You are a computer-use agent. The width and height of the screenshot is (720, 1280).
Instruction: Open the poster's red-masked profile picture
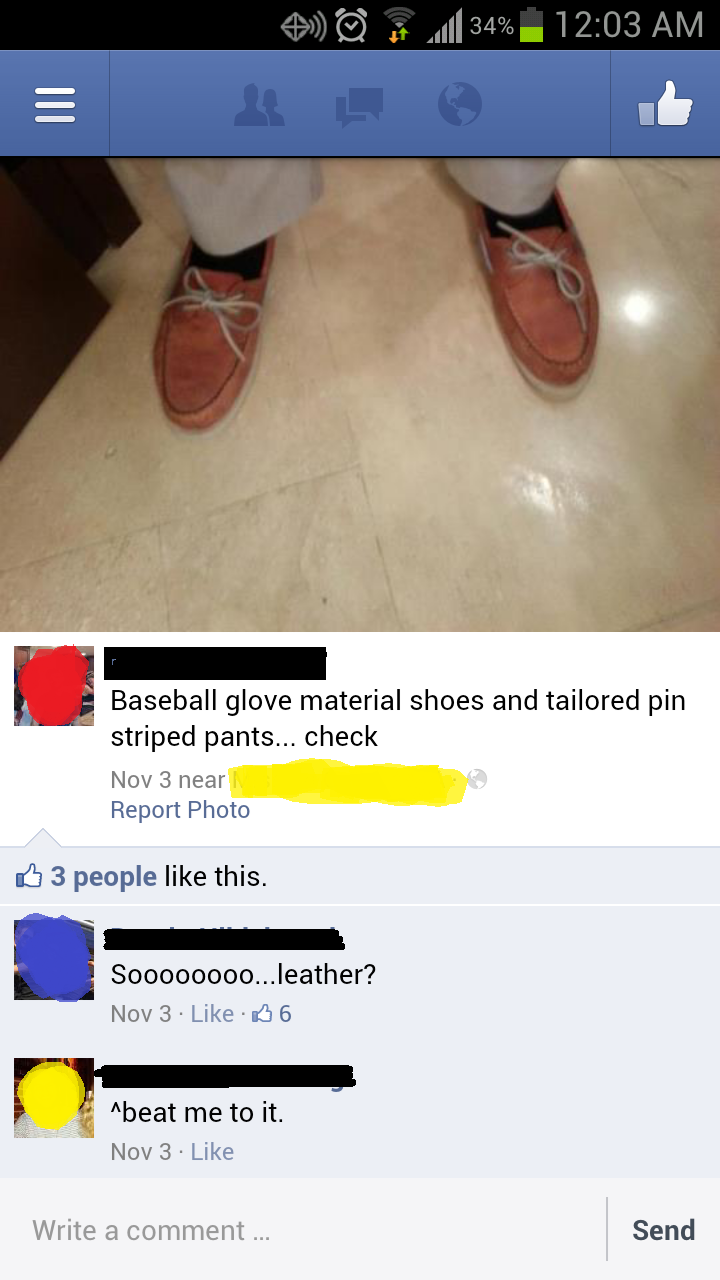(x=54, y=686)
